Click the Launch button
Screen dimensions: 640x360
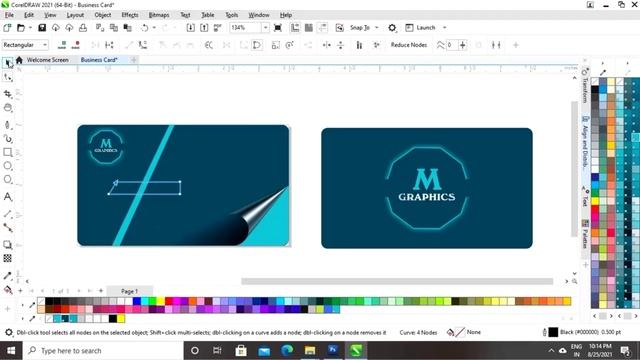click(421, 28)
